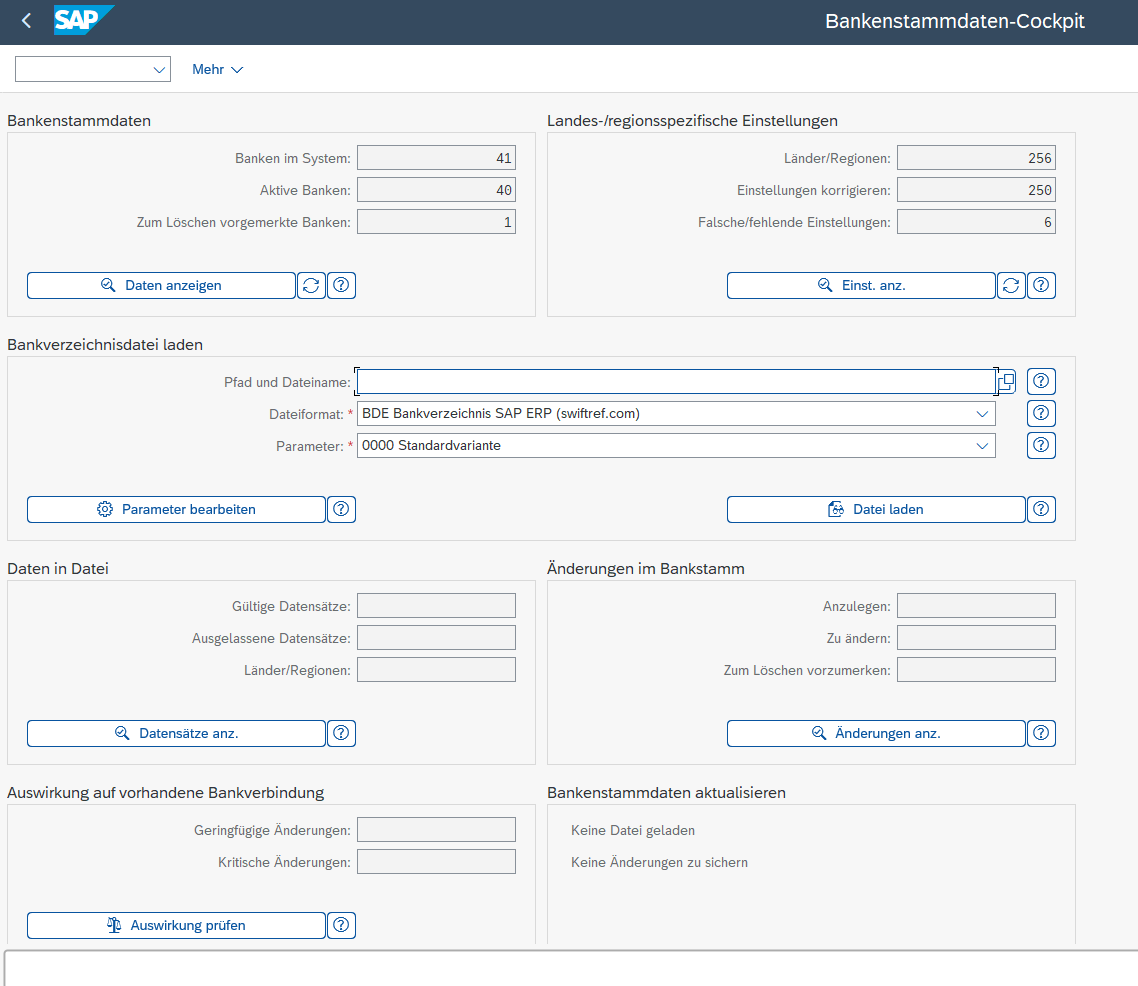The image size is (1138, 986).
Task: Open help next to the Einst. anz. button
Action: tap(1042, 285)
